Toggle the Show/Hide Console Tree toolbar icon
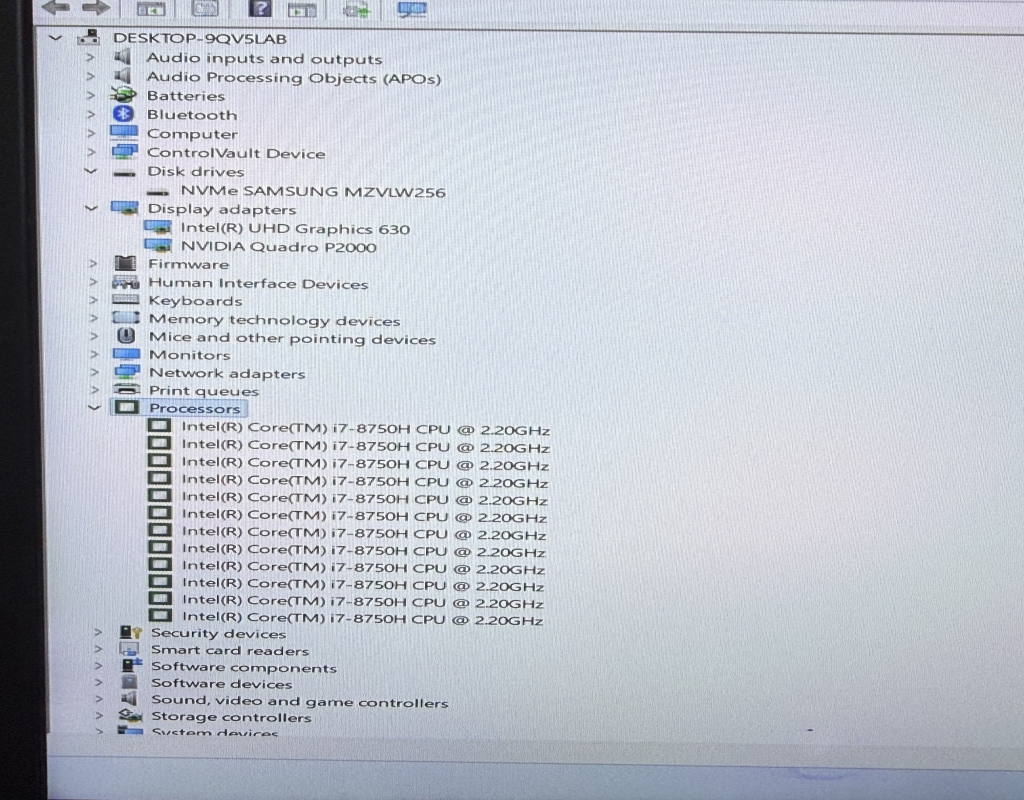Viewport: 1024px width, 800px height. coord(150,9)
